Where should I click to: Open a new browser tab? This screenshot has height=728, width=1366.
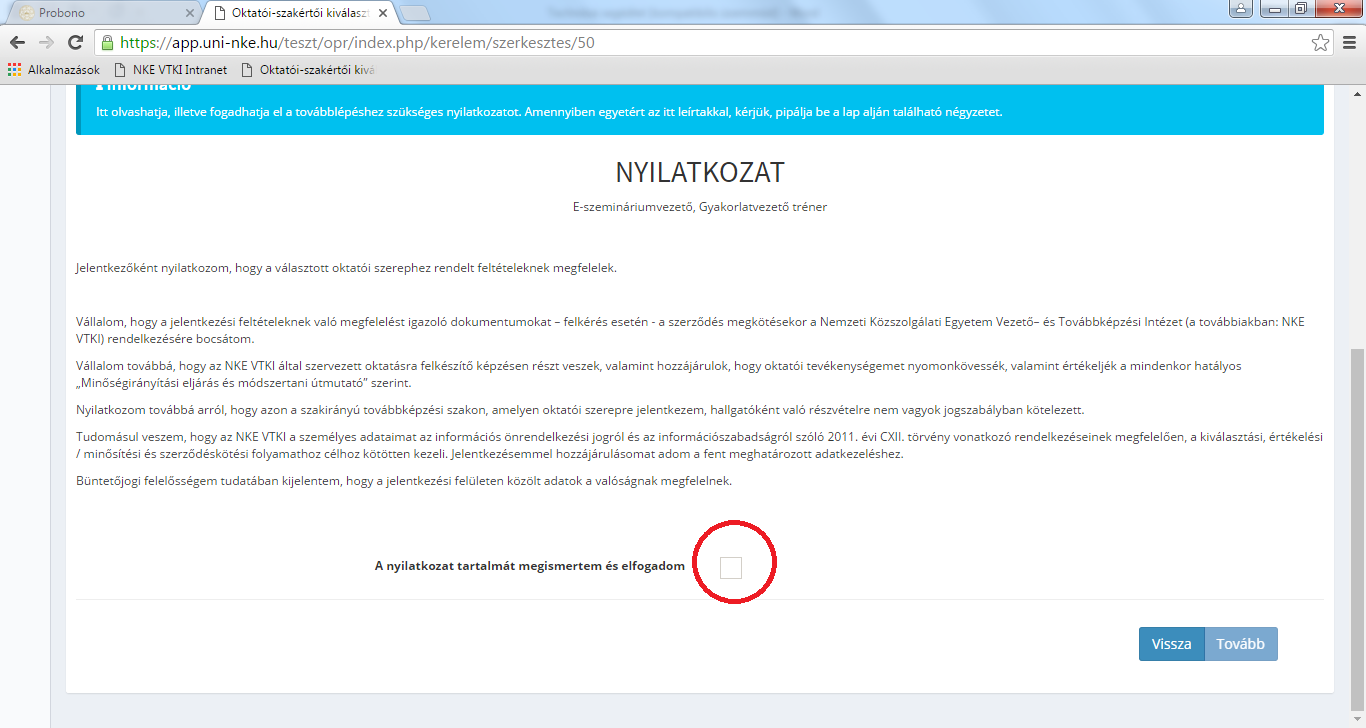click(x=415, y=13)
